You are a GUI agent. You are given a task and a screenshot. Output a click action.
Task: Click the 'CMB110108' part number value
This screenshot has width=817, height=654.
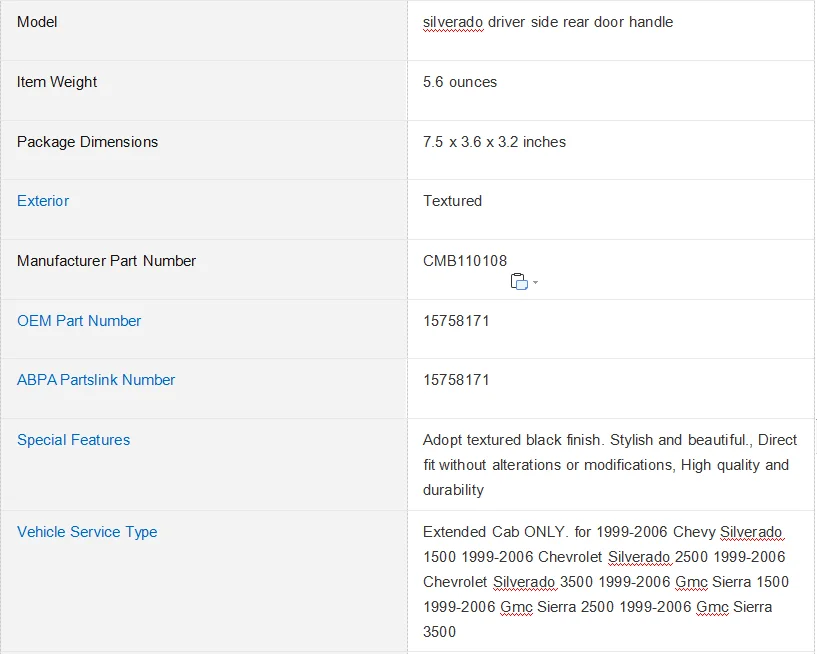465,261
